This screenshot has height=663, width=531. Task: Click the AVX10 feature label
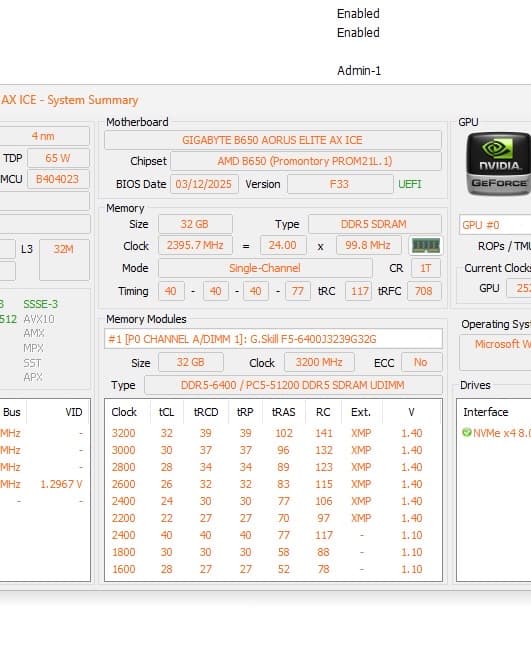pyautogui.click(x=39, y=319)
